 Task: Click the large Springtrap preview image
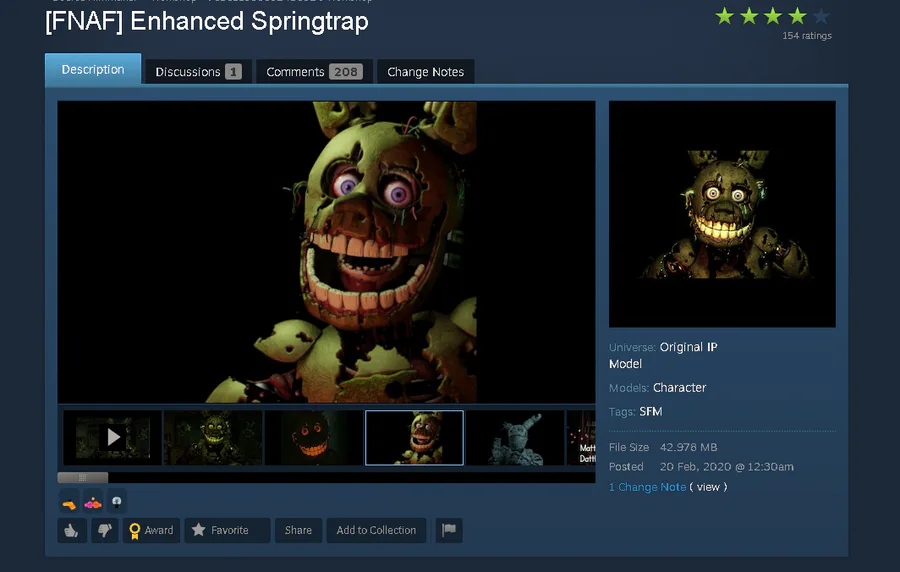pos(326,252)
